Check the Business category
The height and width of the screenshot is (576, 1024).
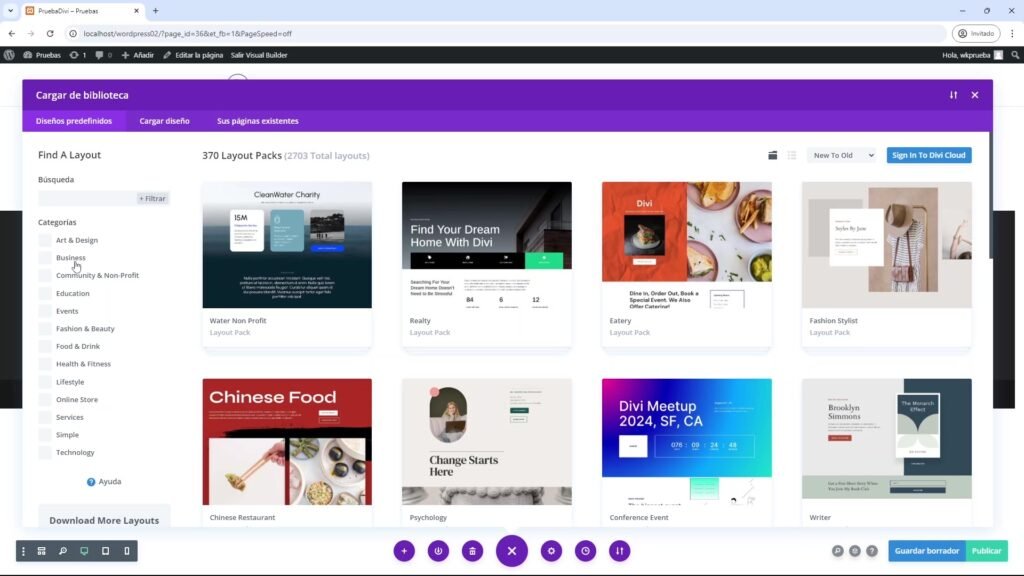44,258
